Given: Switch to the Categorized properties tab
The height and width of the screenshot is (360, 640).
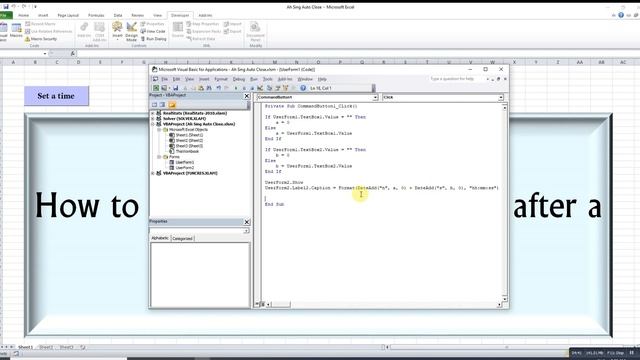Looking at the screenshot, I should coord(182,238).
